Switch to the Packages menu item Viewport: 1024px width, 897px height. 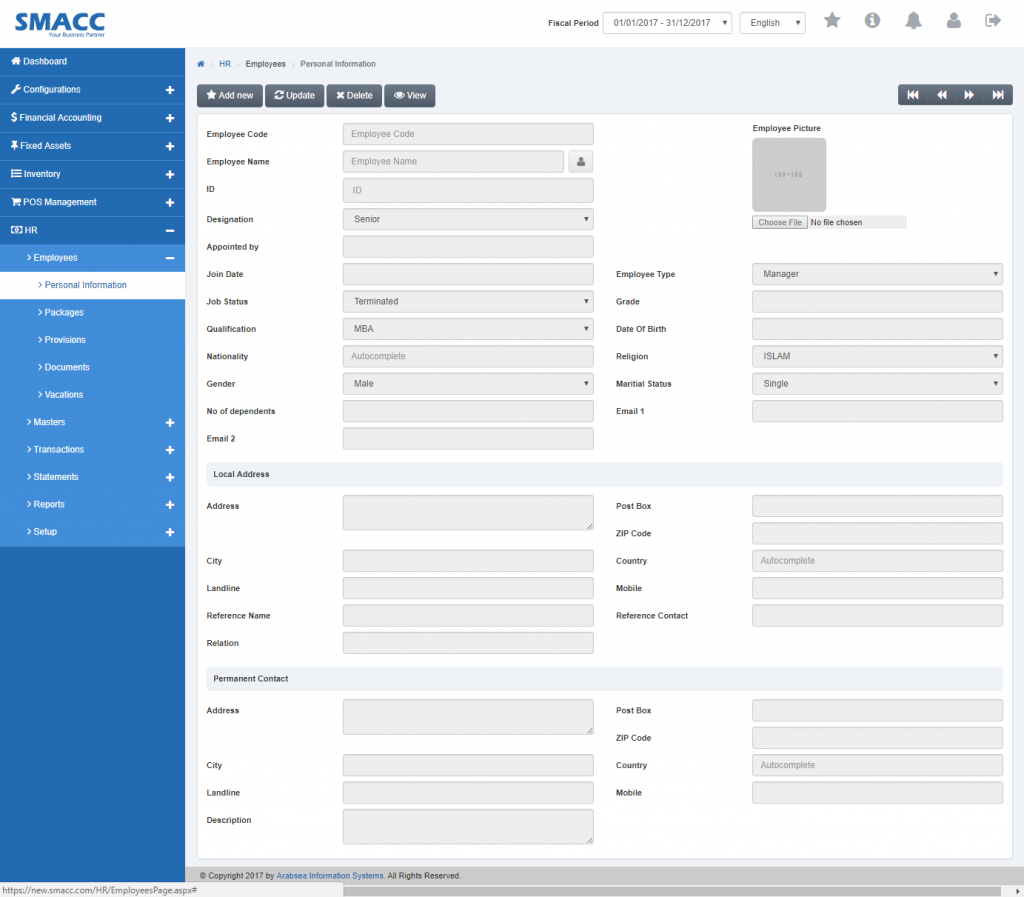(x=65, y=312)
